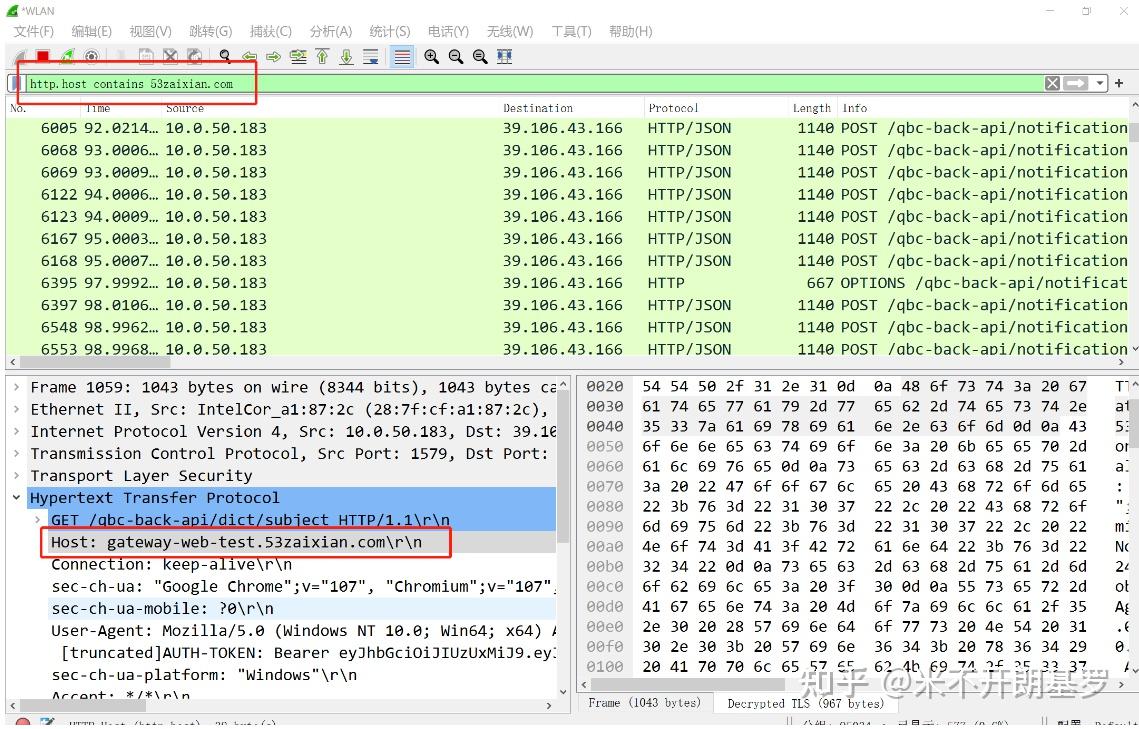Screen dimensions: 1139x729
Task: Jump to the last packet with down arrow
Action: click(x=345, y=56)
